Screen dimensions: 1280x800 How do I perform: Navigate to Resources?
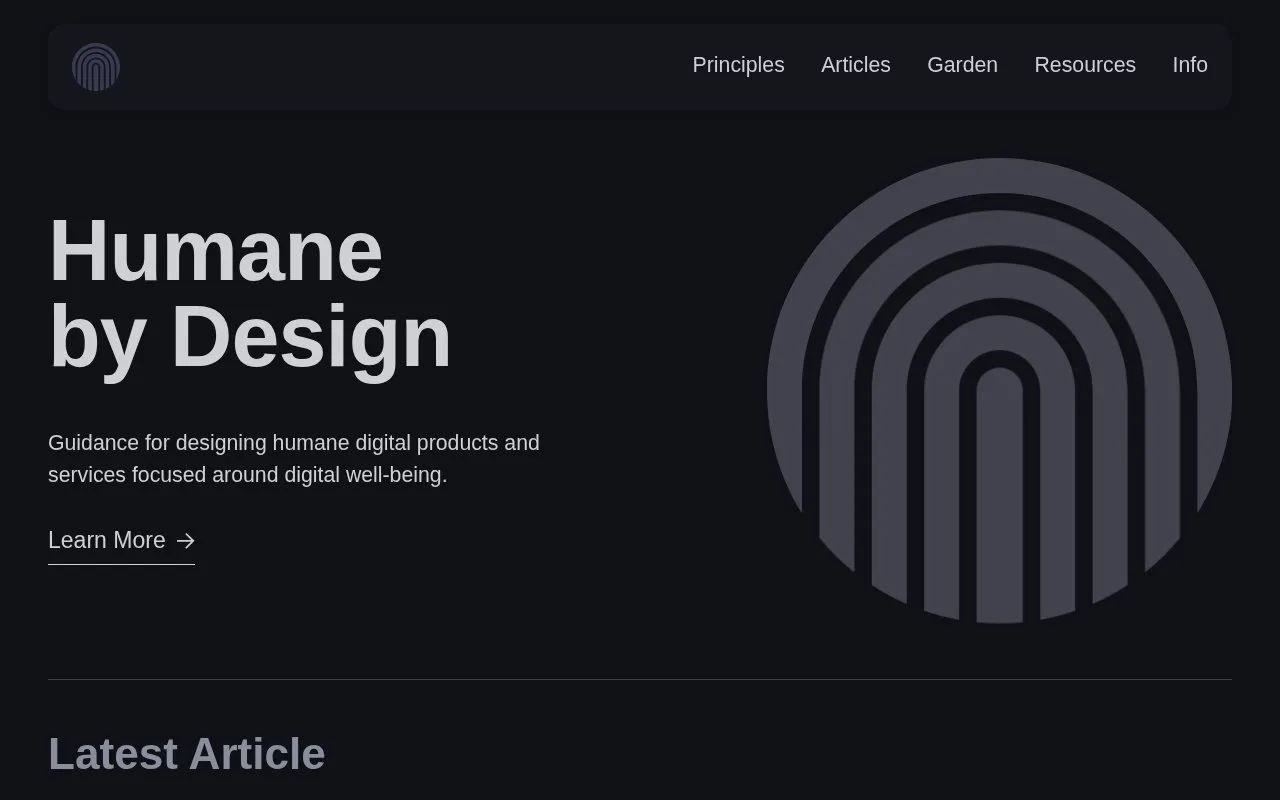[x=1085, y=65]
